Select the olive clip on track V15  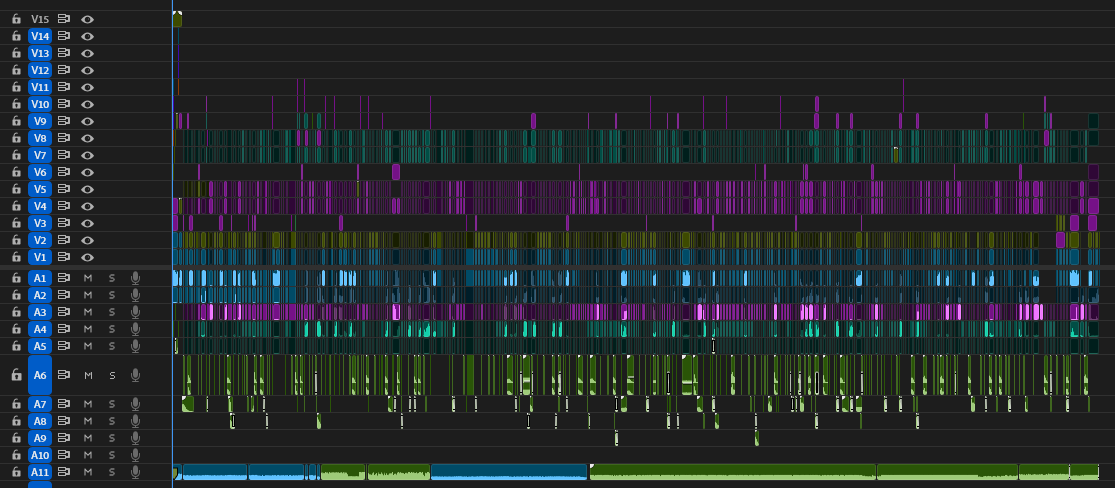point(177,19)
